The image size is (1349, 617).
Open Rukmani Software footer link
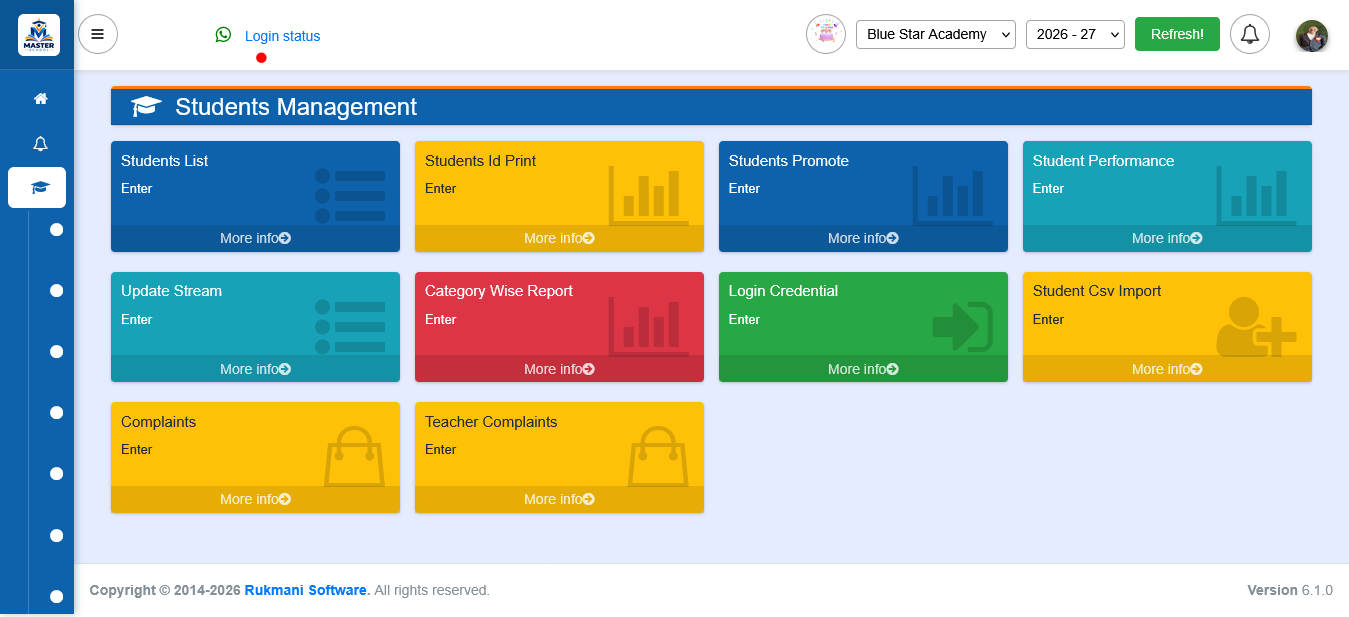pyautogui.click(x=308, y=590)
